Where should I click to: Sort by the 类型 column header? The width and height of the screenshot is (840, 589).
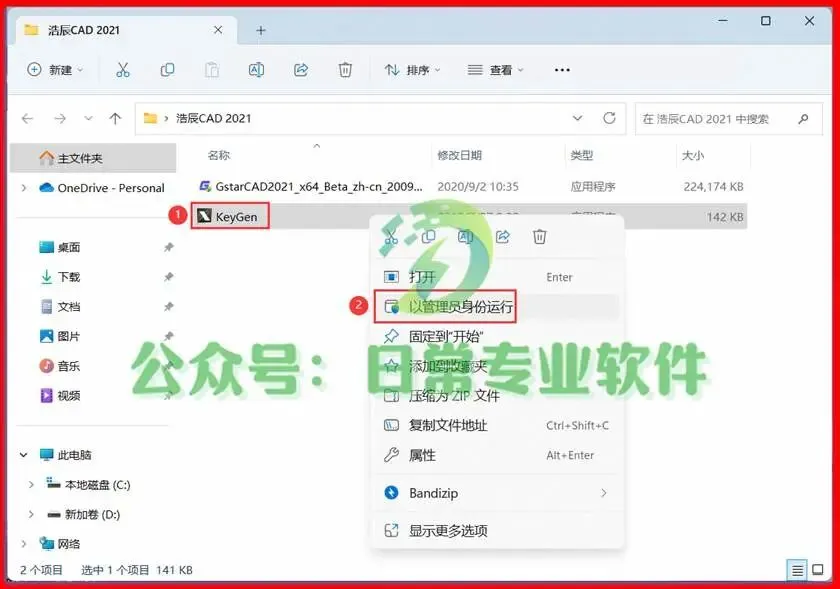582,155
